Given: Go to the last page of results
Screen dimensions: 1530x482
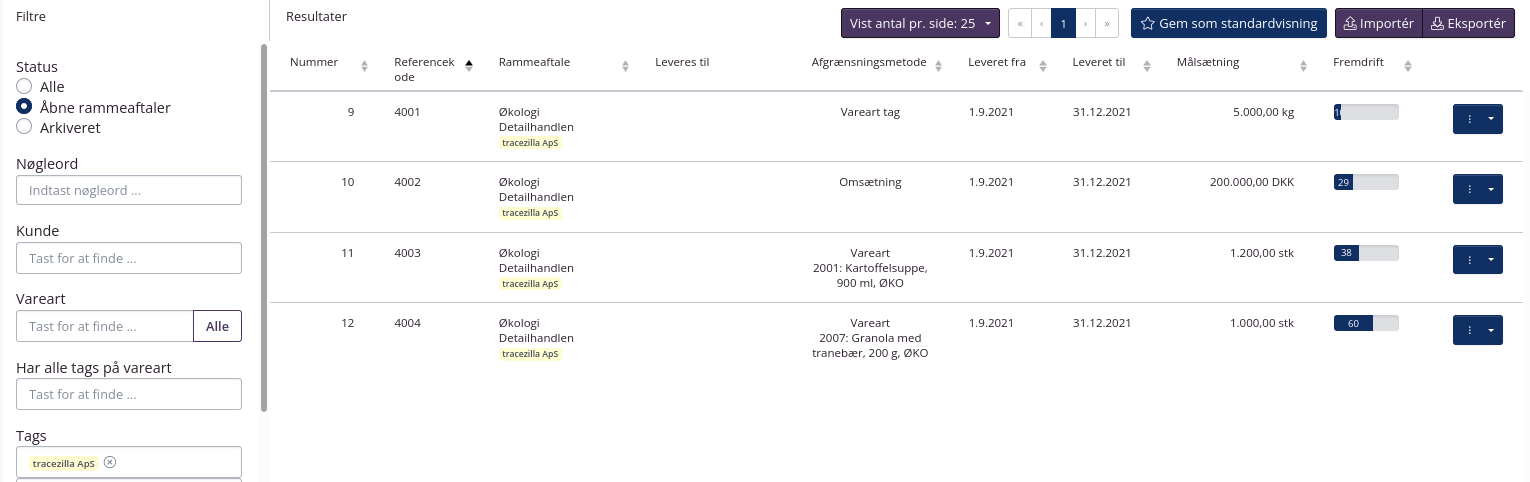Looking at the screenshot, I should click(x=1107, y=23).
